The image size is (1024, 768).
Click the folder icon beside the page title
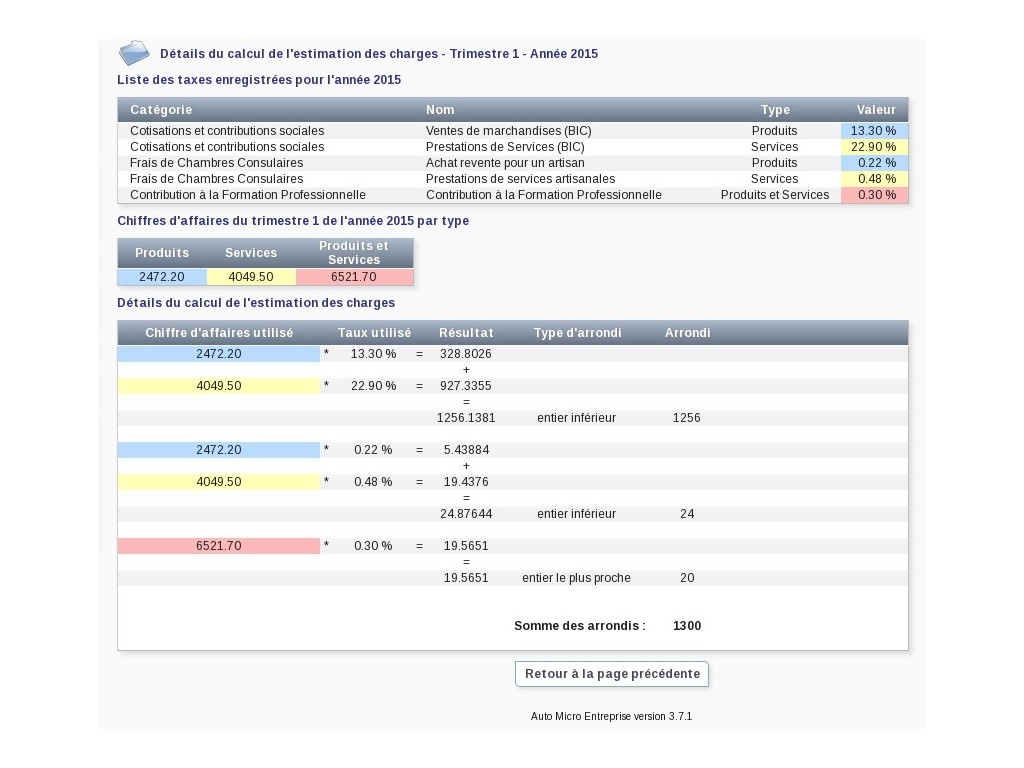tap(134, 53)
